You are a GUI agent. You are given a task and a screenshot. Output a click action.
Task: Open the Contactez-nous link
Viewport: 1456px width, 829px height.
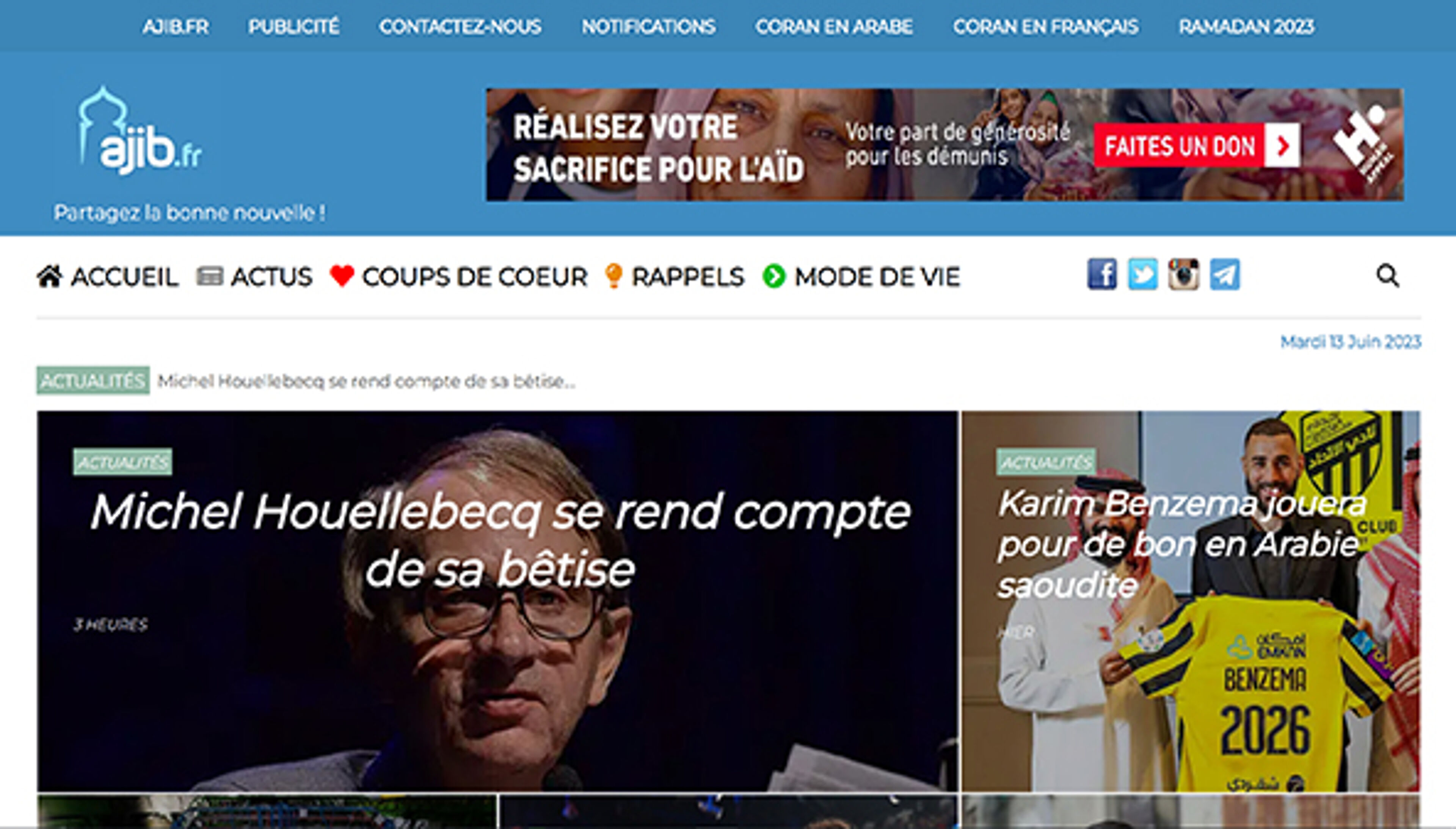[460, 27]
